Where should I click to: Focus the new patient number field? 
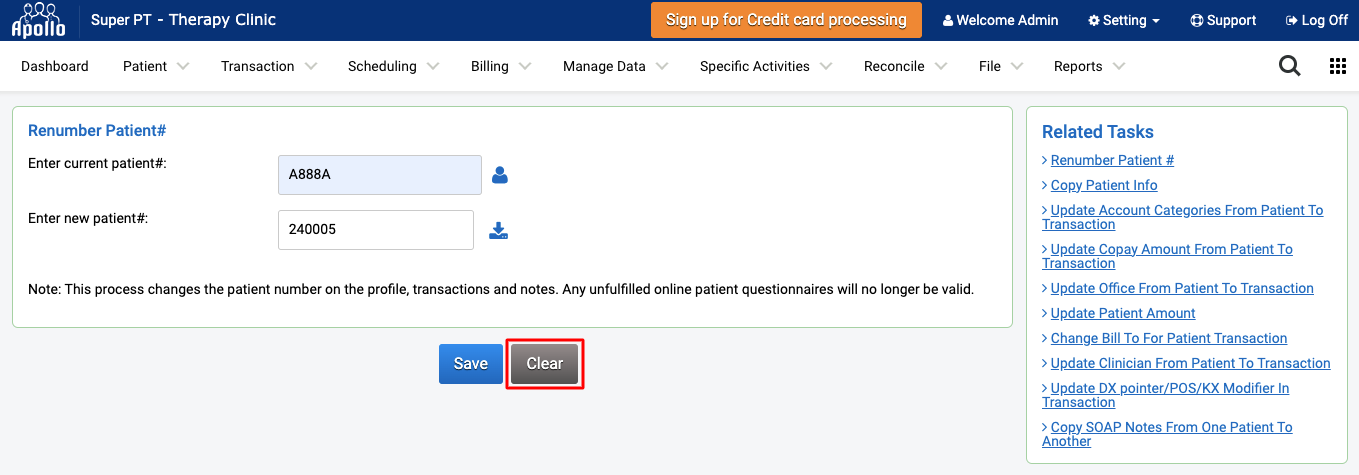click(376, 230)
